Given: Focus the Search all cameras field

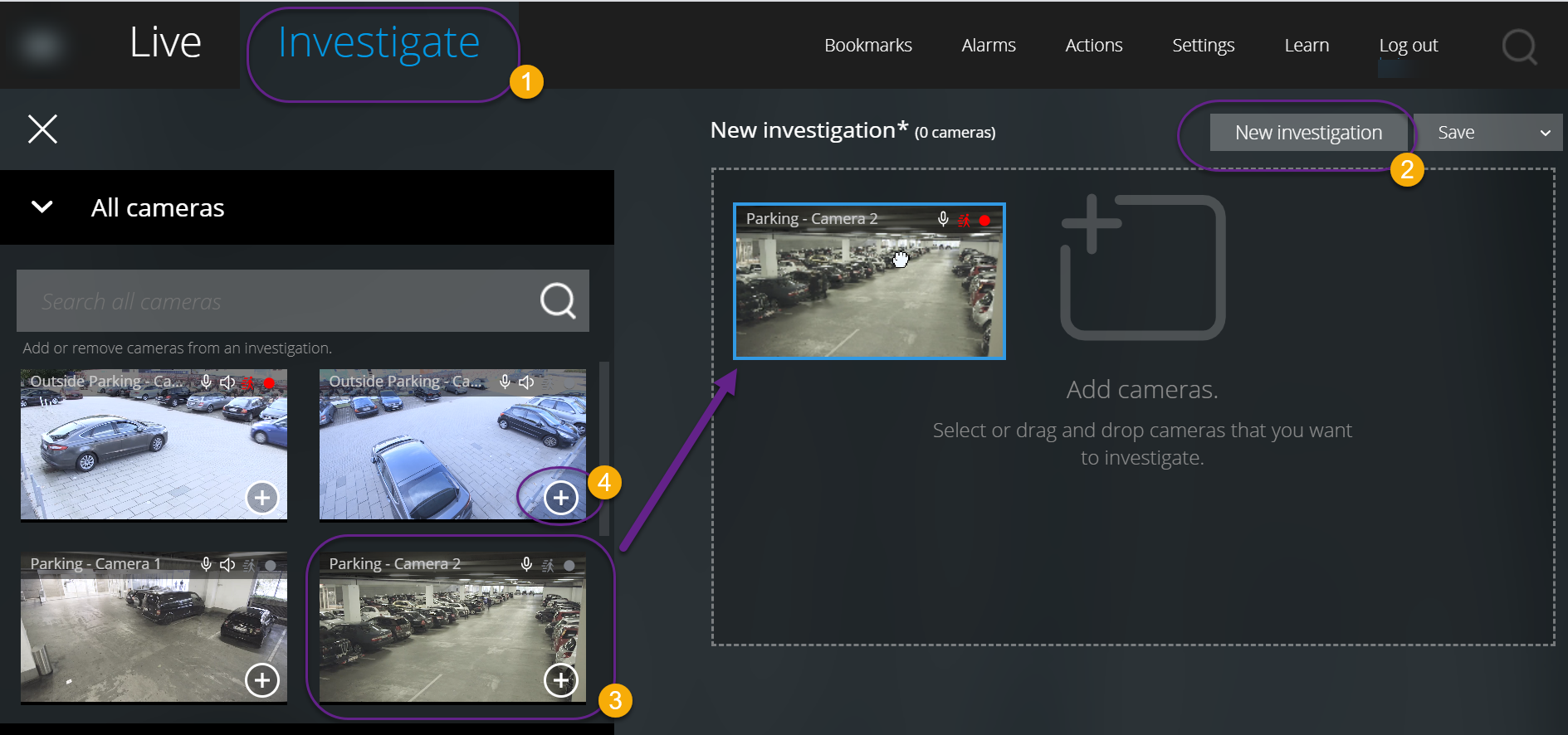Looking at the screenshot, I should click(x=274, y=301).
